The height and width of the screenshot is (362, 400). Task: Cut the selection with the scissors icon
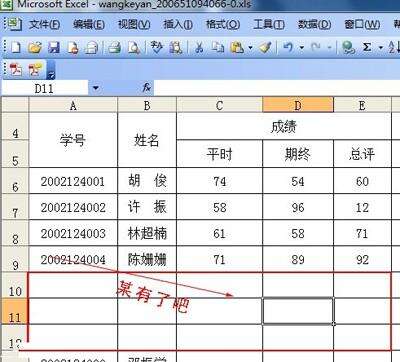(199, 47)
